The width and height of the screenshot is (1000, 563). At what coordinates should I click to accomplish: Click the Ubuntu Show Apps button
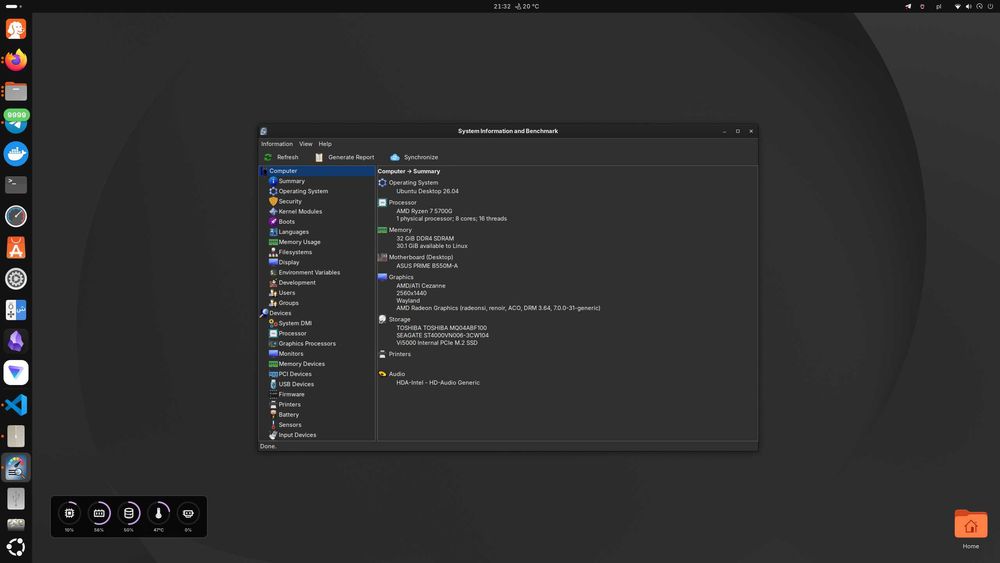pos(16,547)
